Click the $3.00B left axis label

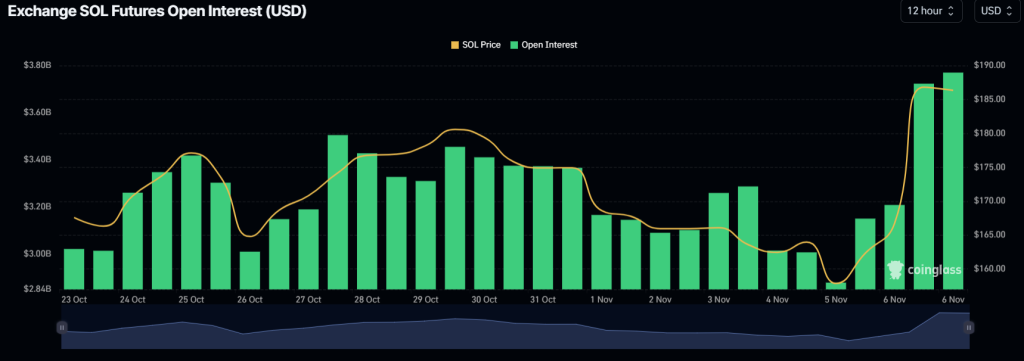[x=37, y=253]
